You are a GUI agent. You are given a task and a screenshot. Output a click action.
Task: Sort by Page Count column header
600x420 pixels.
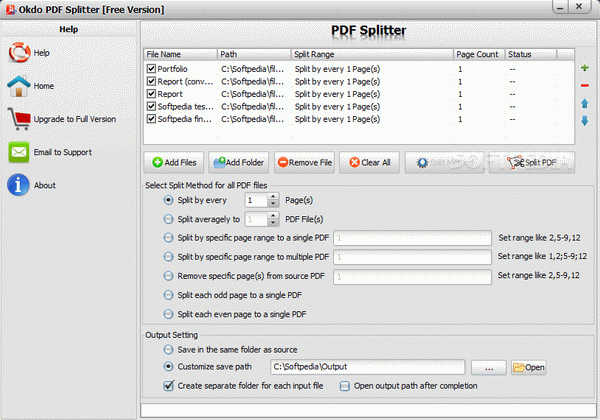click(x=479, y=54)
